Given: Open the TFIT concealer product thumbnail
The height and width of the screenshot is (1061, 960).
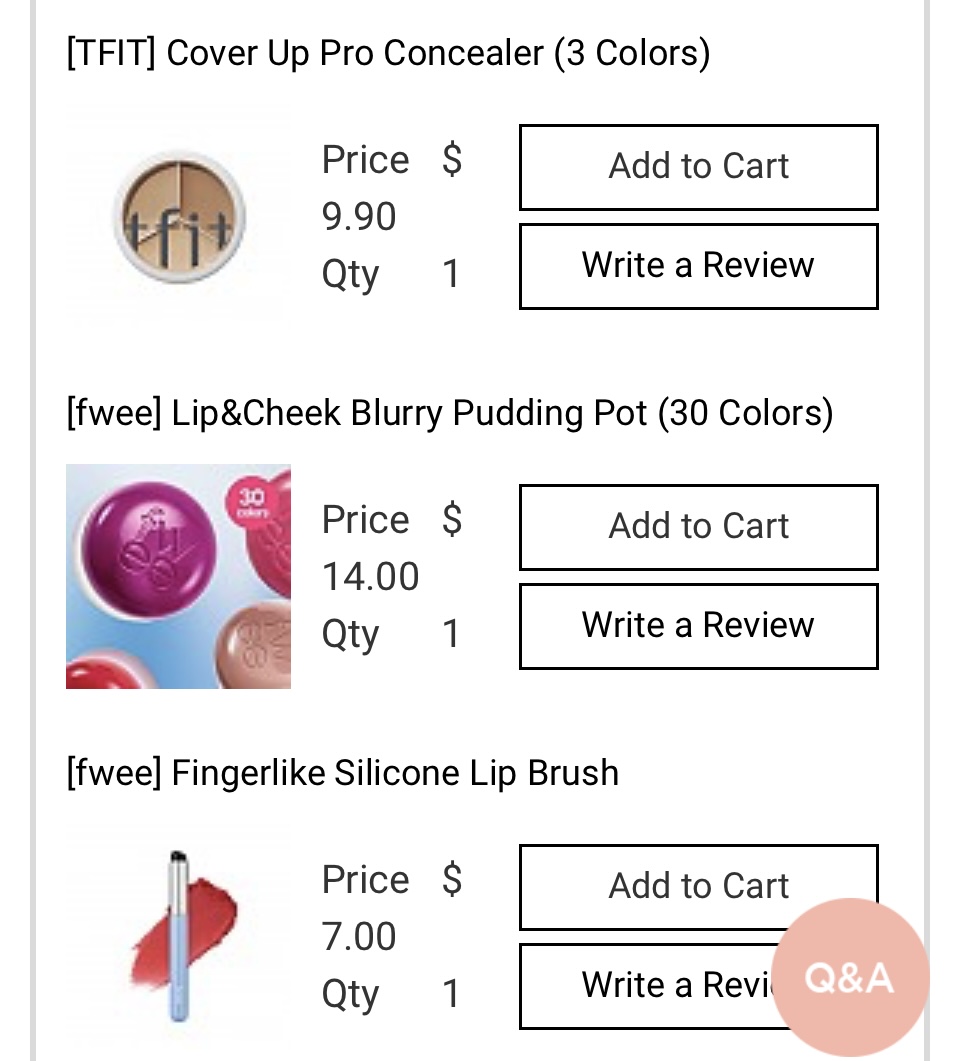Looking at the screenshot, I should point(178,217).
